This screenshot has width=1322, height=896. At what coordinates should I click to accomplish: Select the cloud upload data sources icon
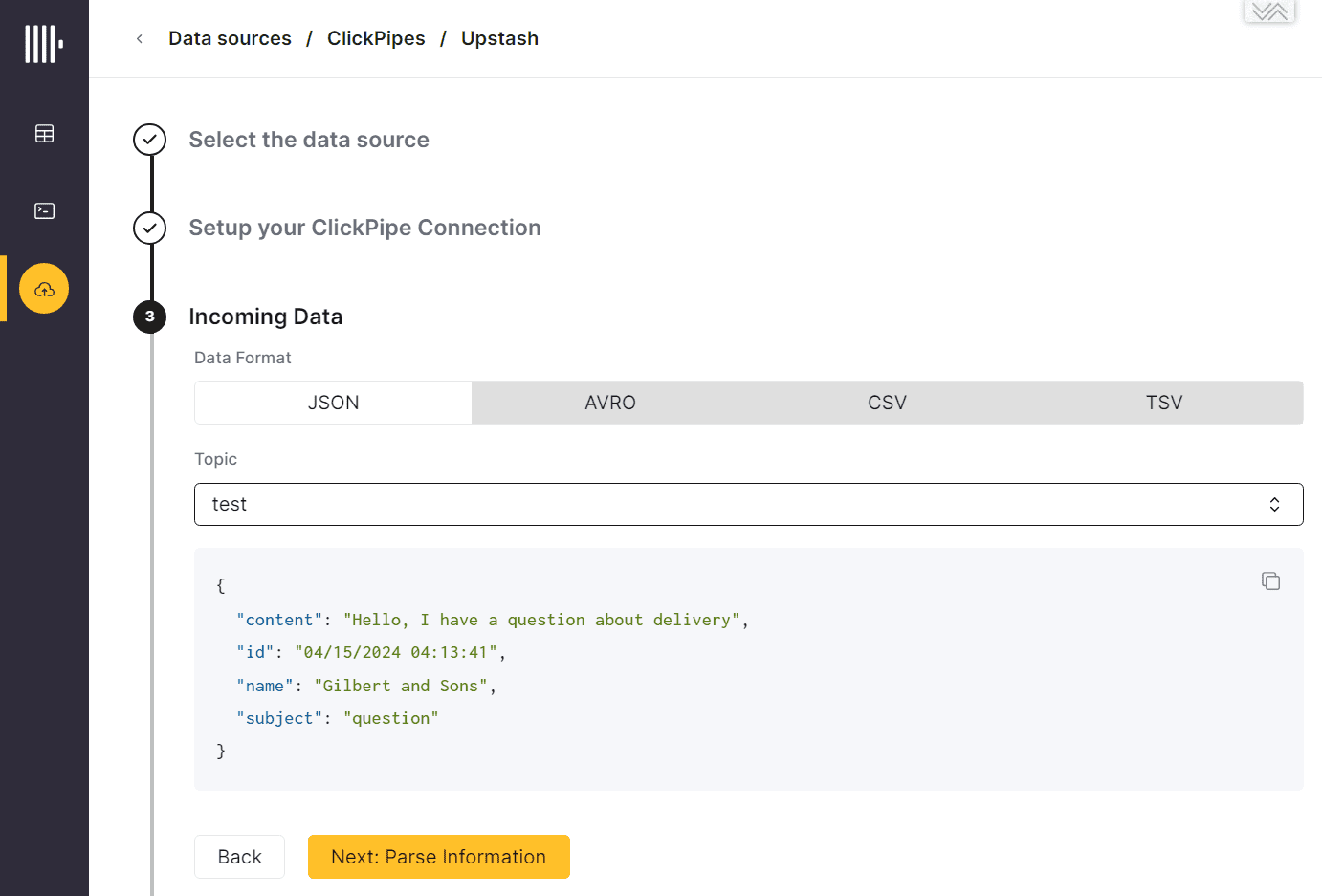click(x=44, y=289)
